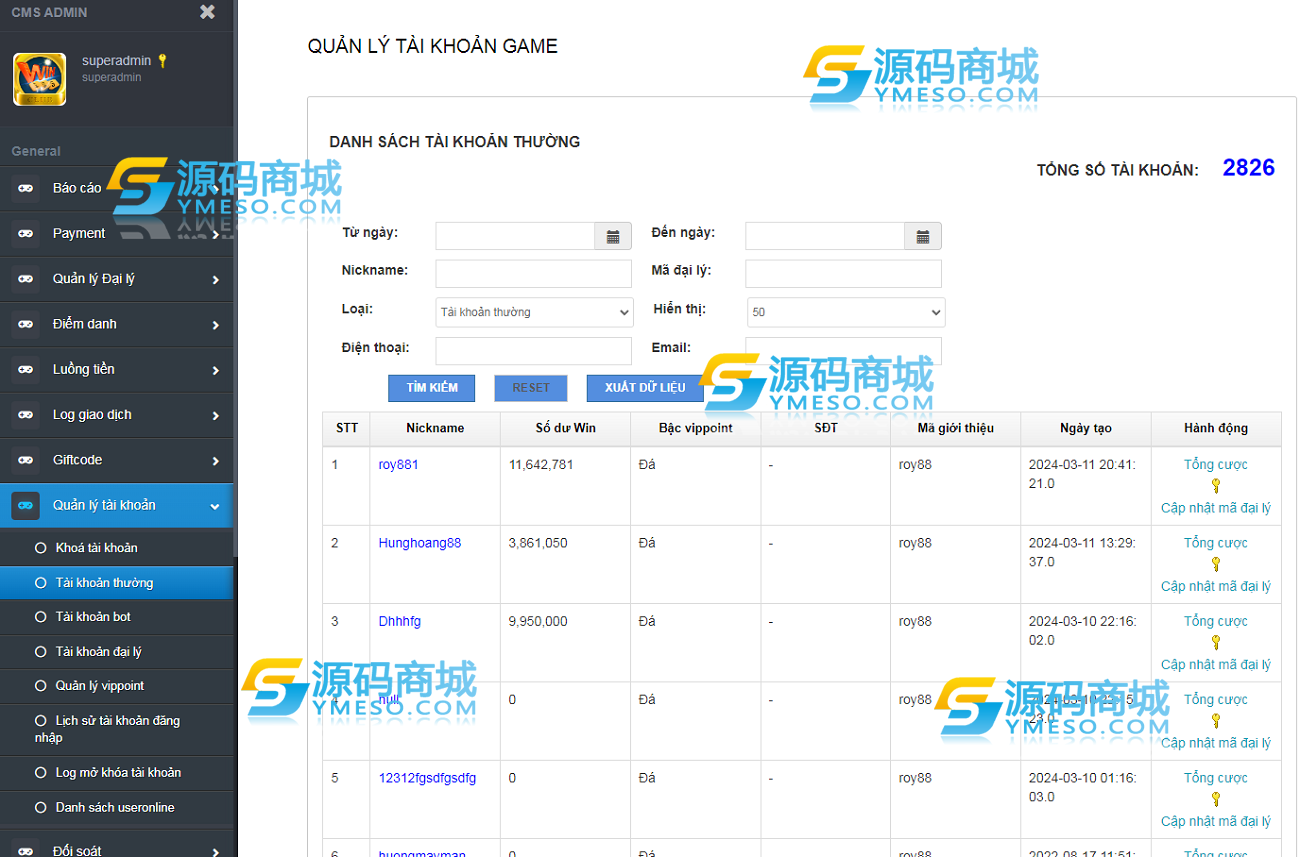Expand the Payment menu chevron

tap(215, 234)
